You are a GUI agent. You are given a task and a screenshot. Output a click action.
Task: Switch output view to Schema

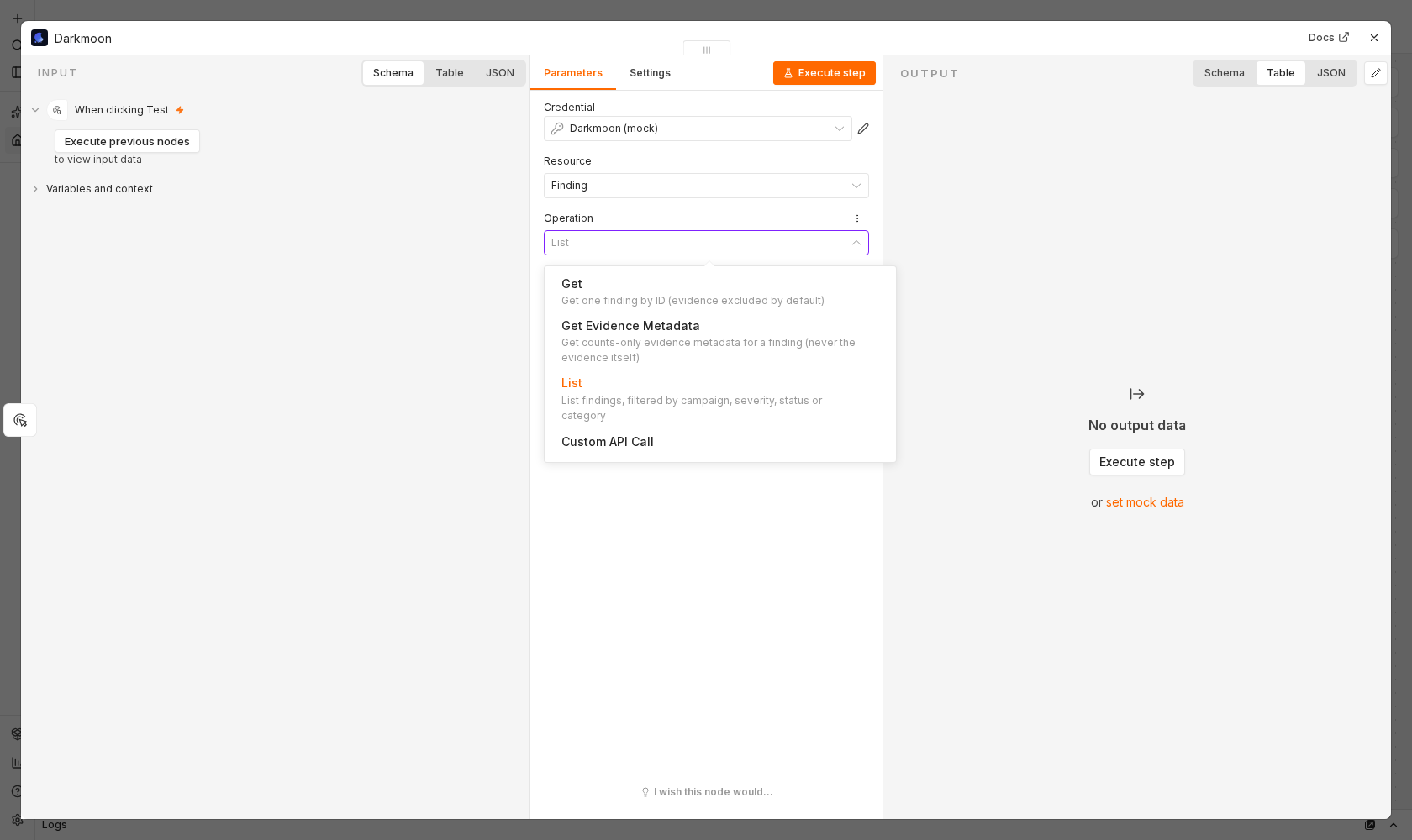point(1224,73)
